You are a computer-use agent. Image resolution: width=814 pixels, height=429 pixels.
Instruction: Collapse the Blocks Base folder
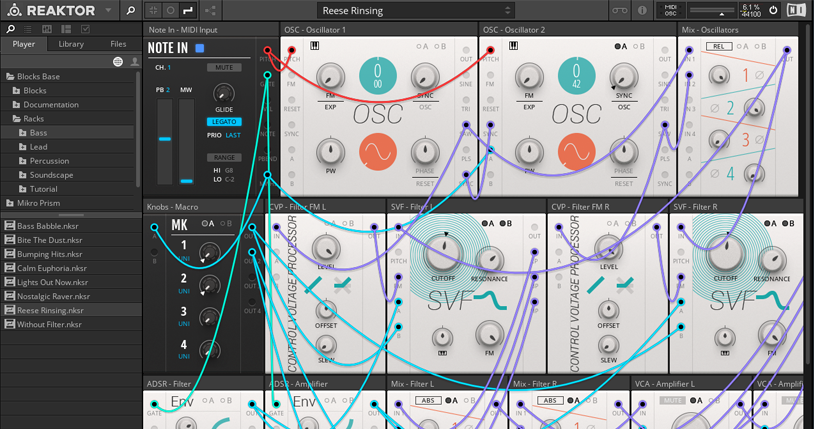(x=10, y=77)
